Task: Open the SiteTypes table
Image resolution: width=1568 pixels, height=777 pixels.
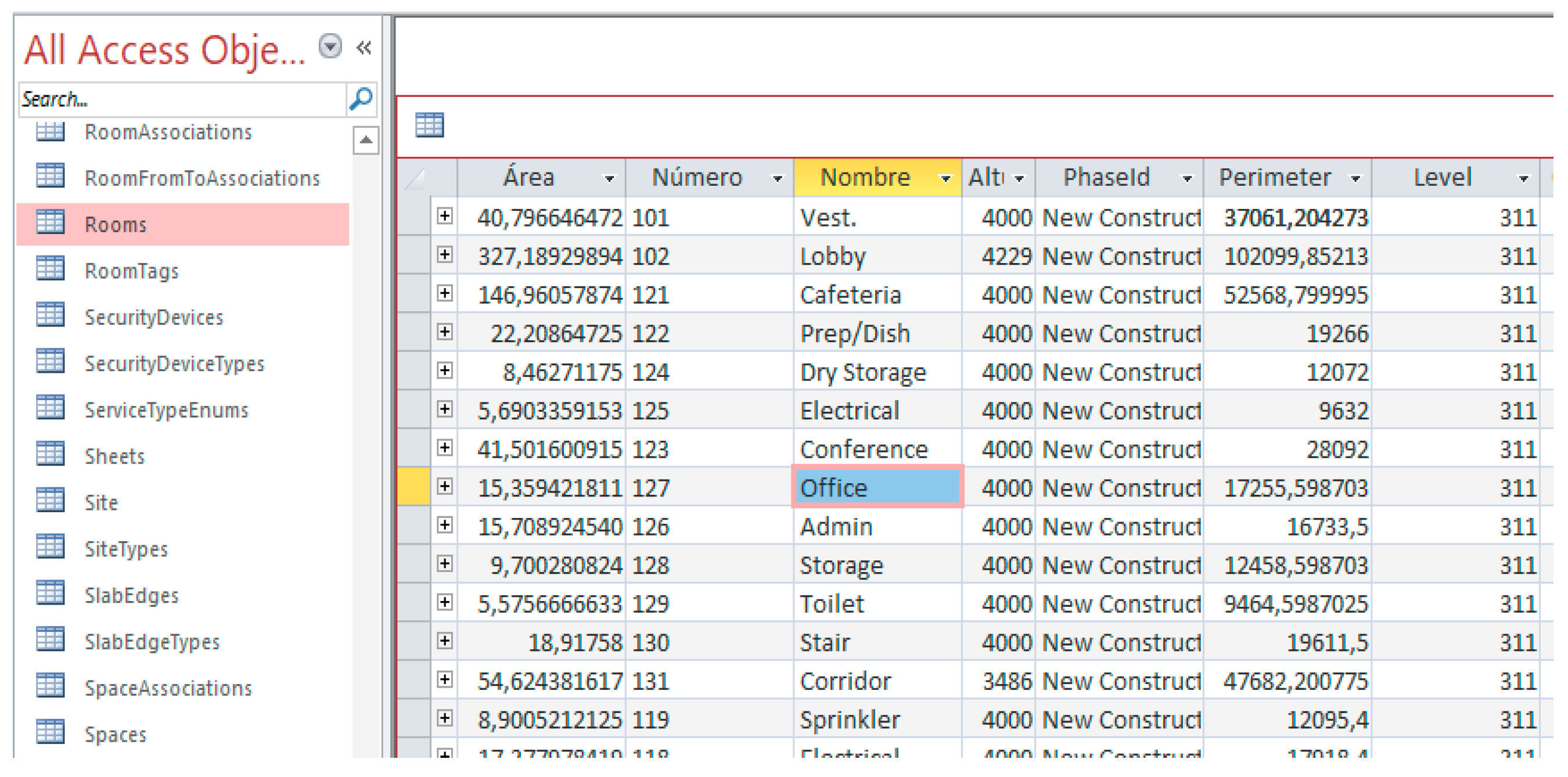Action: pos(126,549)
